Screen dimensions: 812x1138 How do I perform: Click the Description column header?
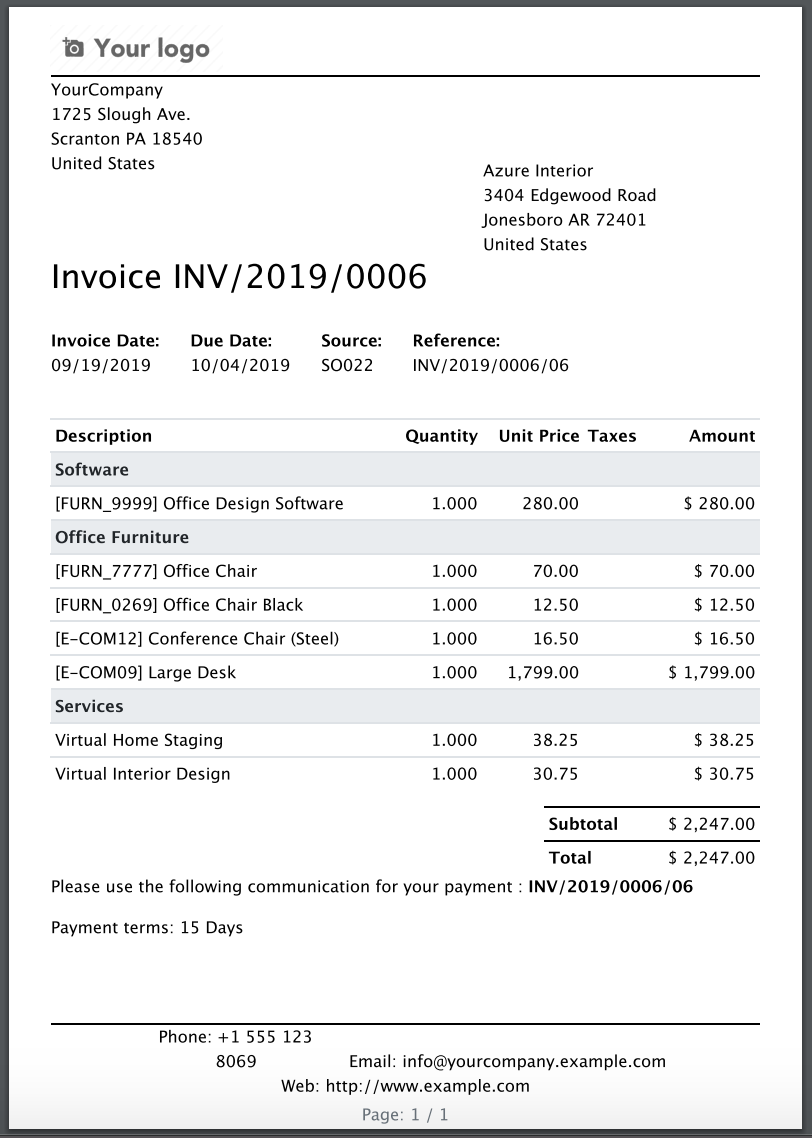(x=104, y=436)
